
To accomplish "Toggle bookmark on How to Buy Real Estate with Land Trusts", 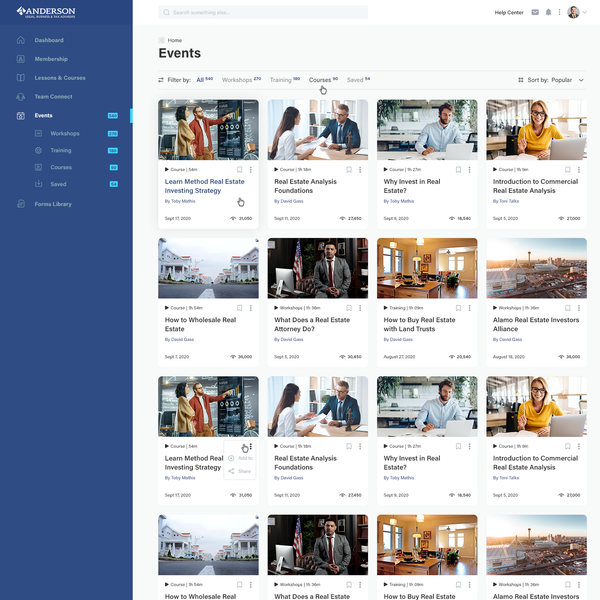I will (457, 308).
